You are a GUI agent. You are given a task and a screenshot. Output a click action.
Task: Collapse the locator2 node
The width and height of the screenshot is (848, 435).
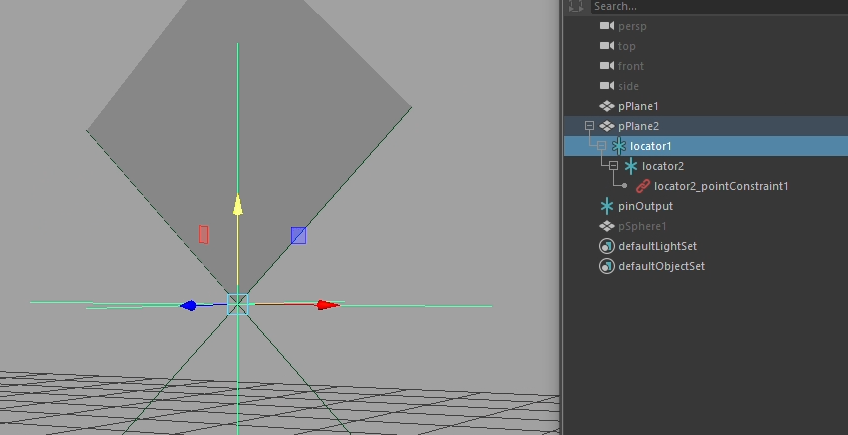pos(613,166)
